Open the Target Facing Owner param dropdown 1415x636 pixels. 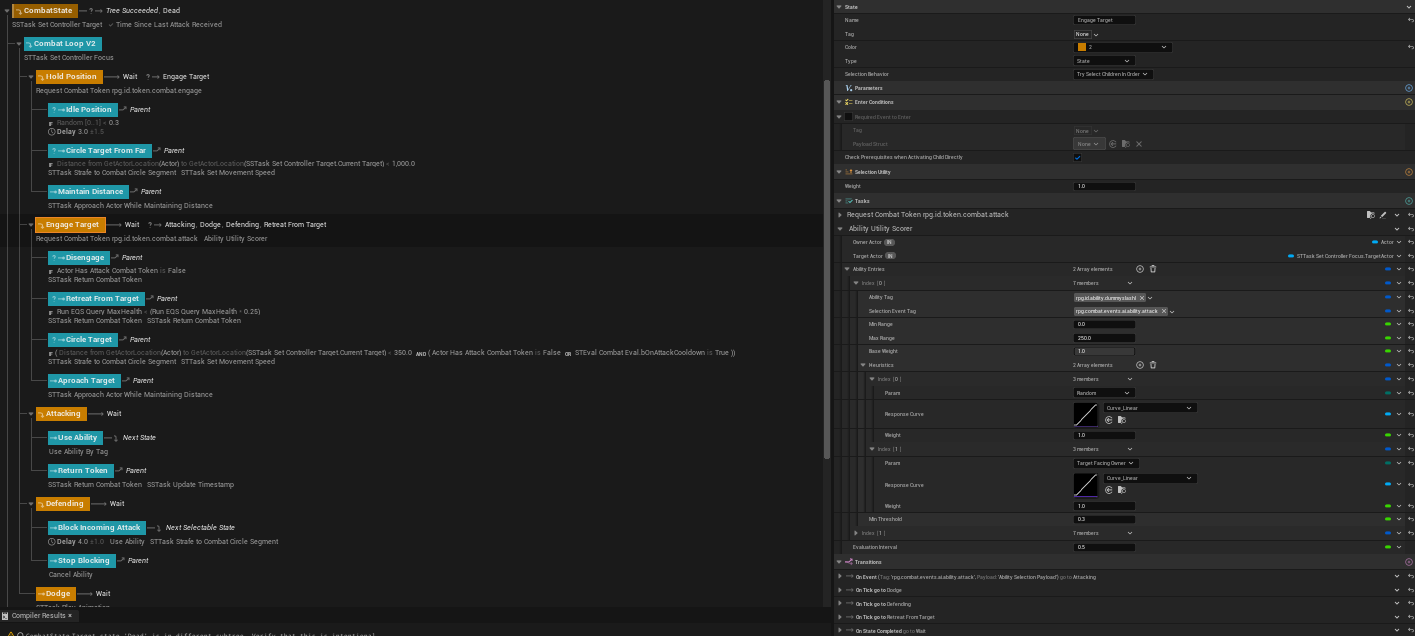click(1105, 463)
